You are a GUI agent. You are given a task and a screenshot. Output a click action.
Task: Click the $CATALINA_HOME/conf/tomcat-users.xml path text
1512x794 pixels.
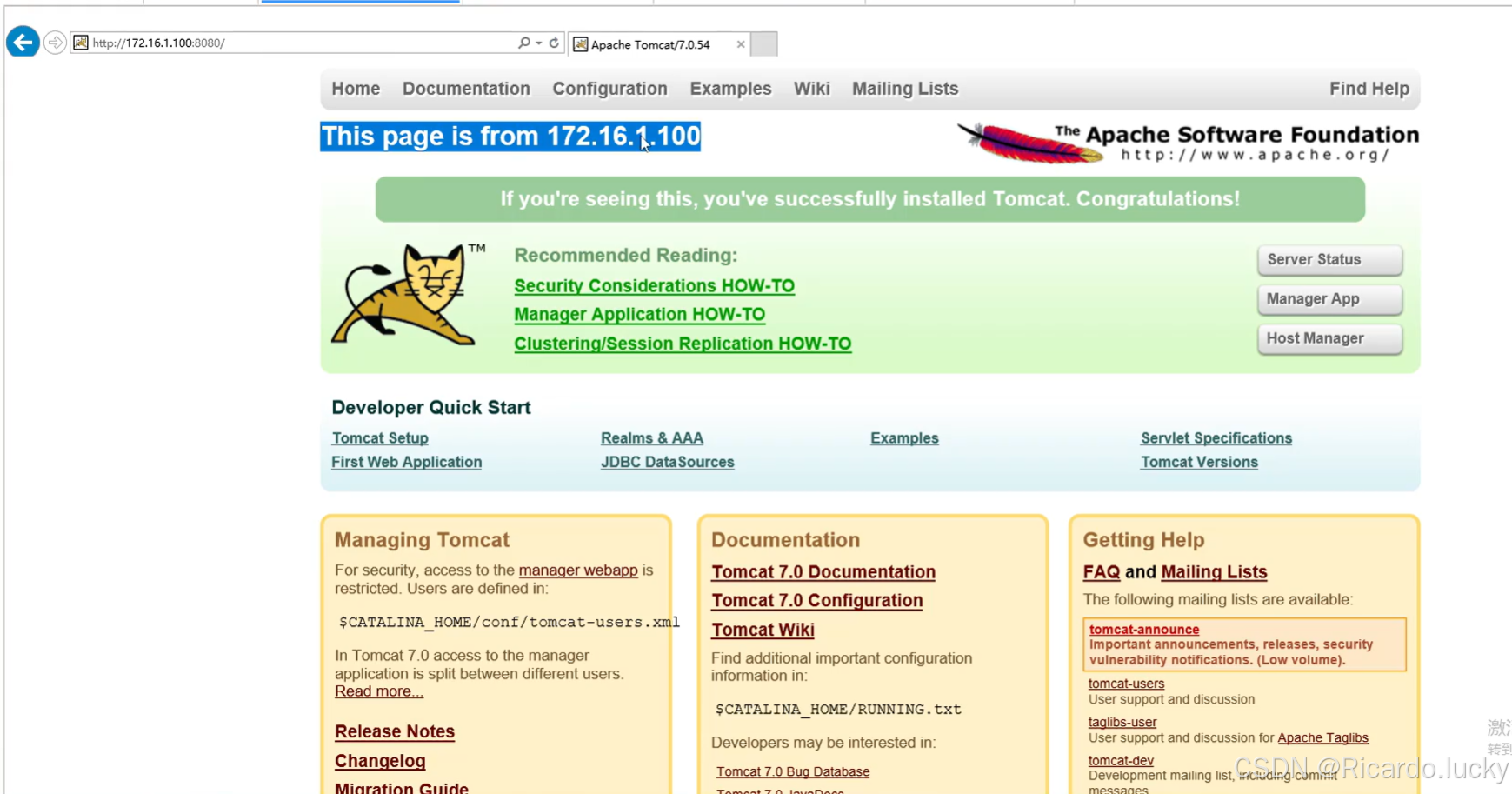[x=509, y=622]
